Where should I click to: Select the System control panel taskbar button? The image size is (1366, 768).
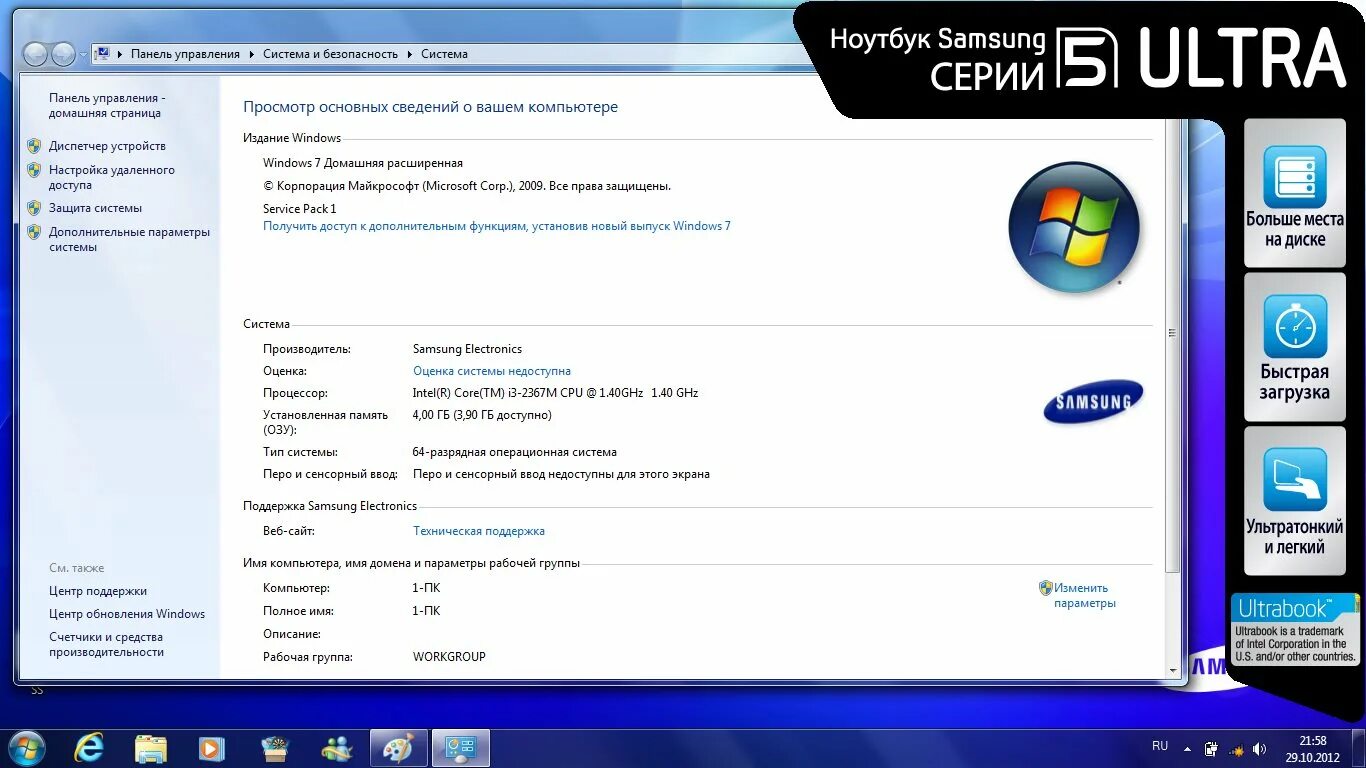click(x=460, y=748)
